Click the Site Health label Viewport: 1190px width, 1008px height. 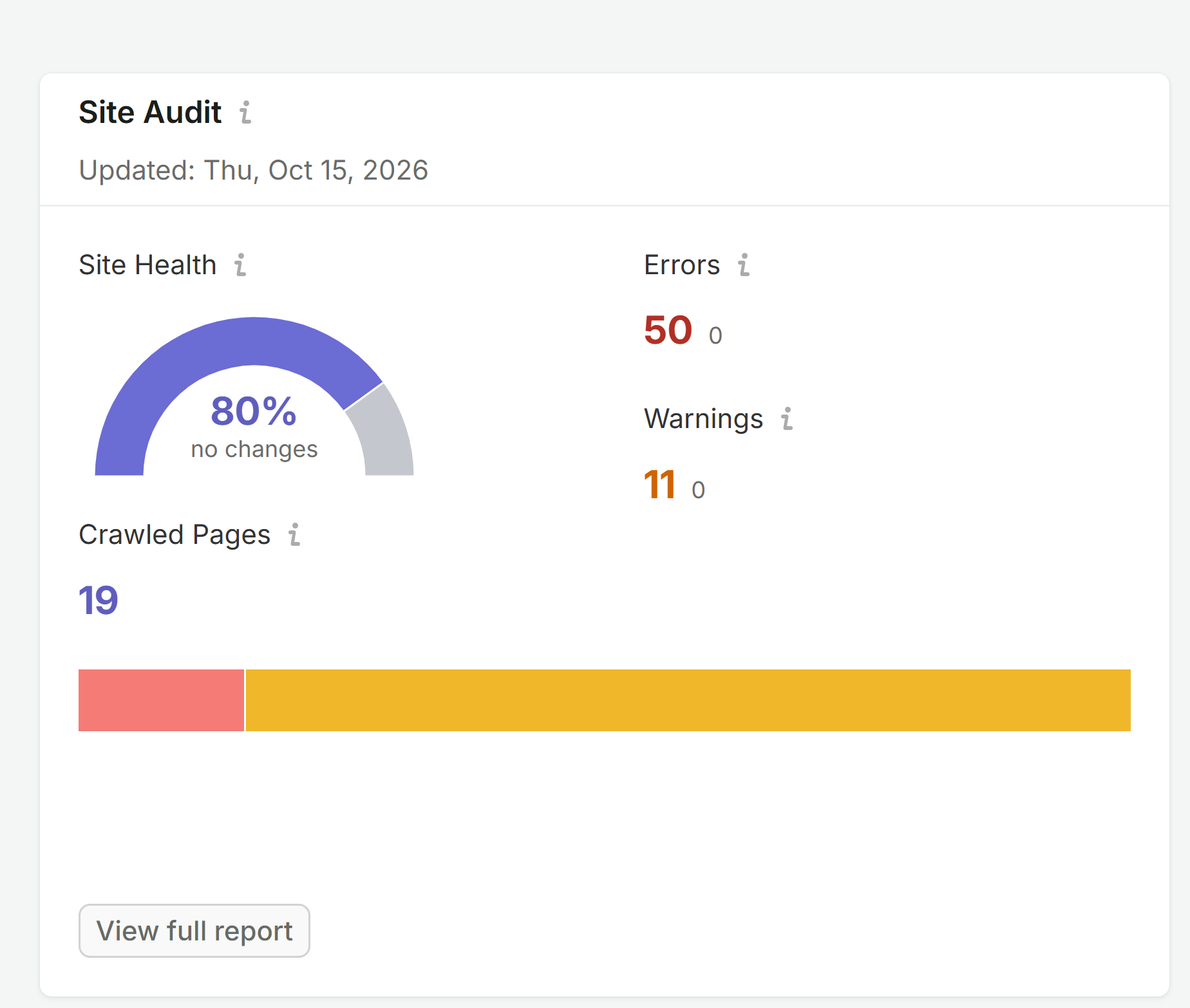click(x=147, y=265)
